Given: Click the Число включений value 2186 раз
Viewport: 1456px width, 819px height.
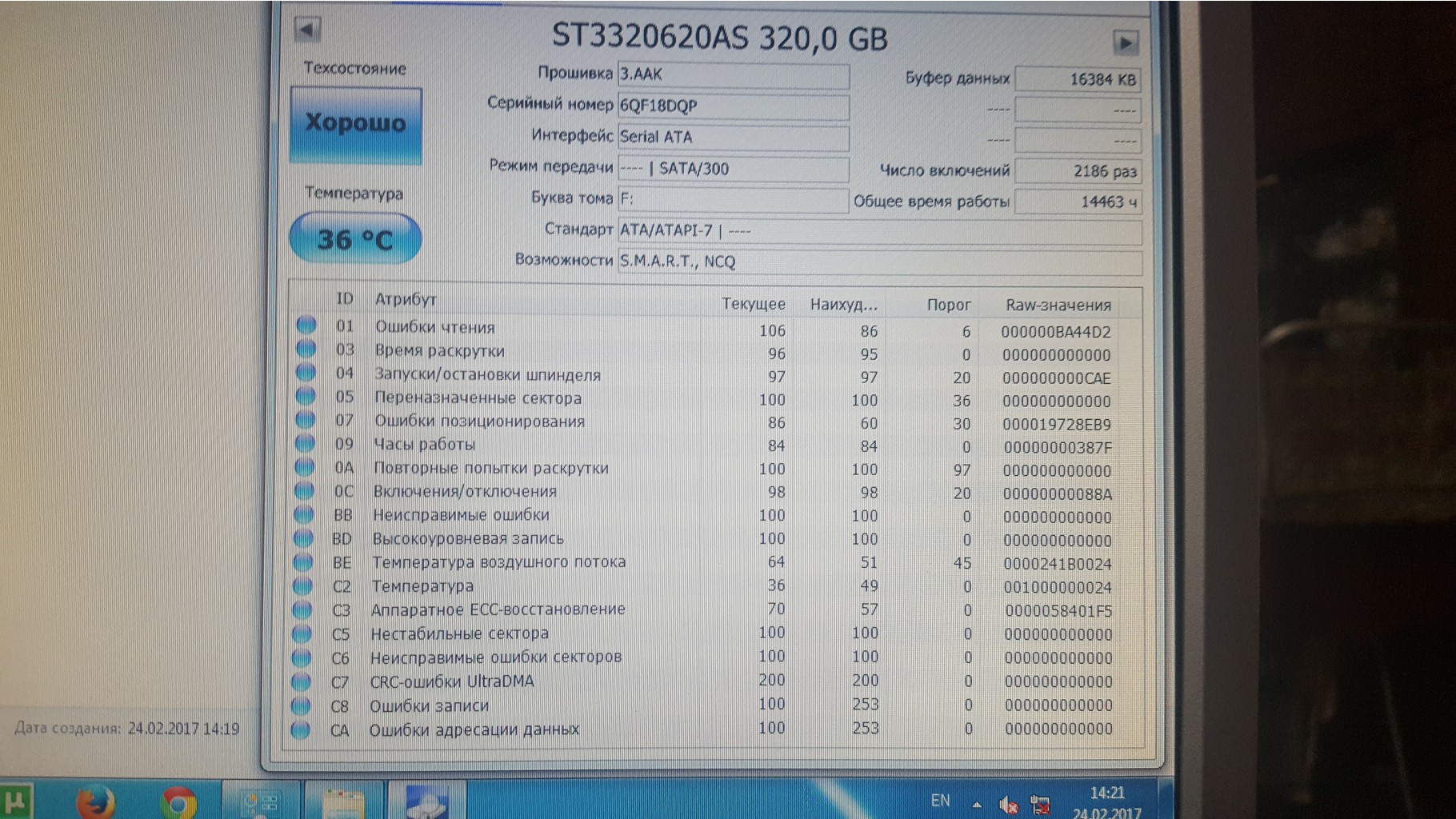Looking at the screenshot, I should coord(1078,170).
